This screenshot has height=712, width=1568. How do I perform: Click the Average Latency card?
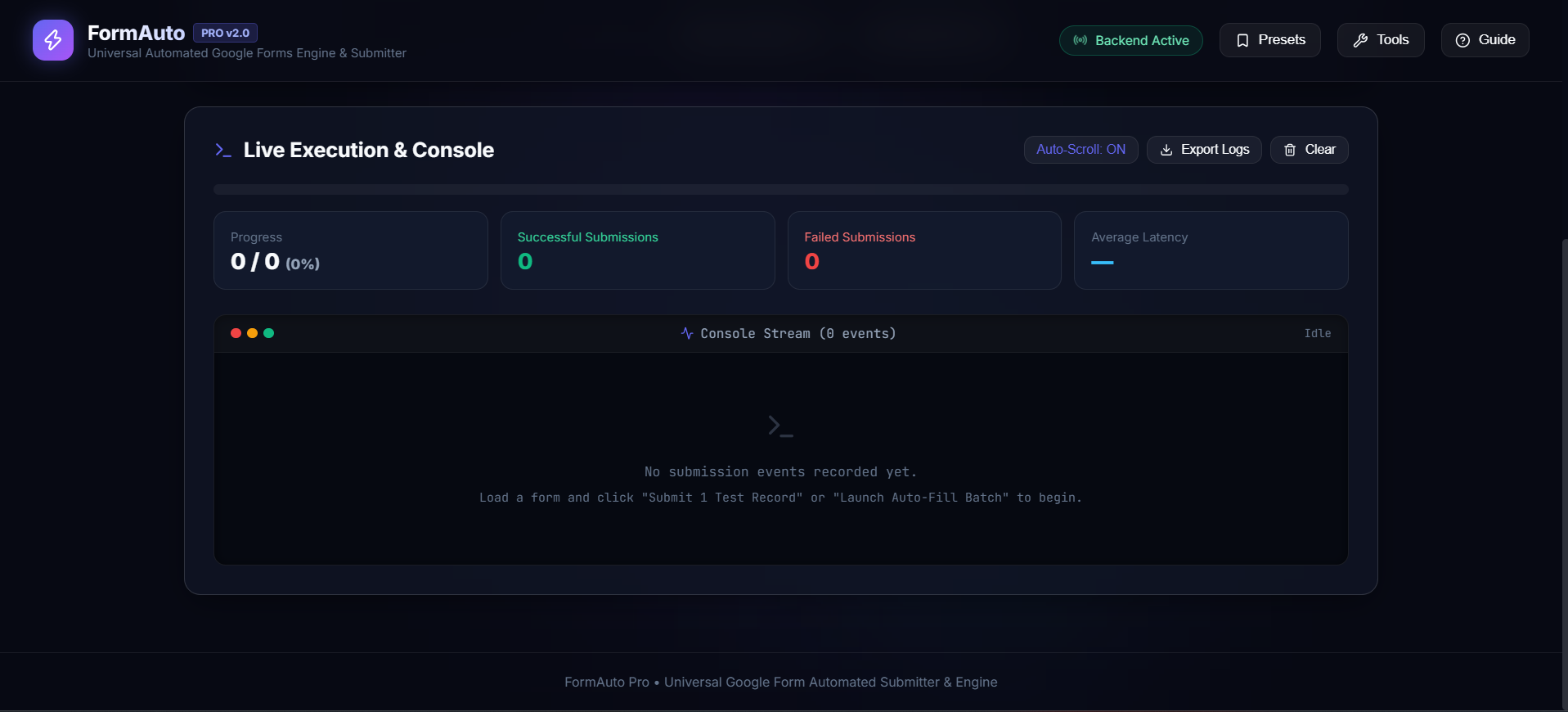(1211, 250)
